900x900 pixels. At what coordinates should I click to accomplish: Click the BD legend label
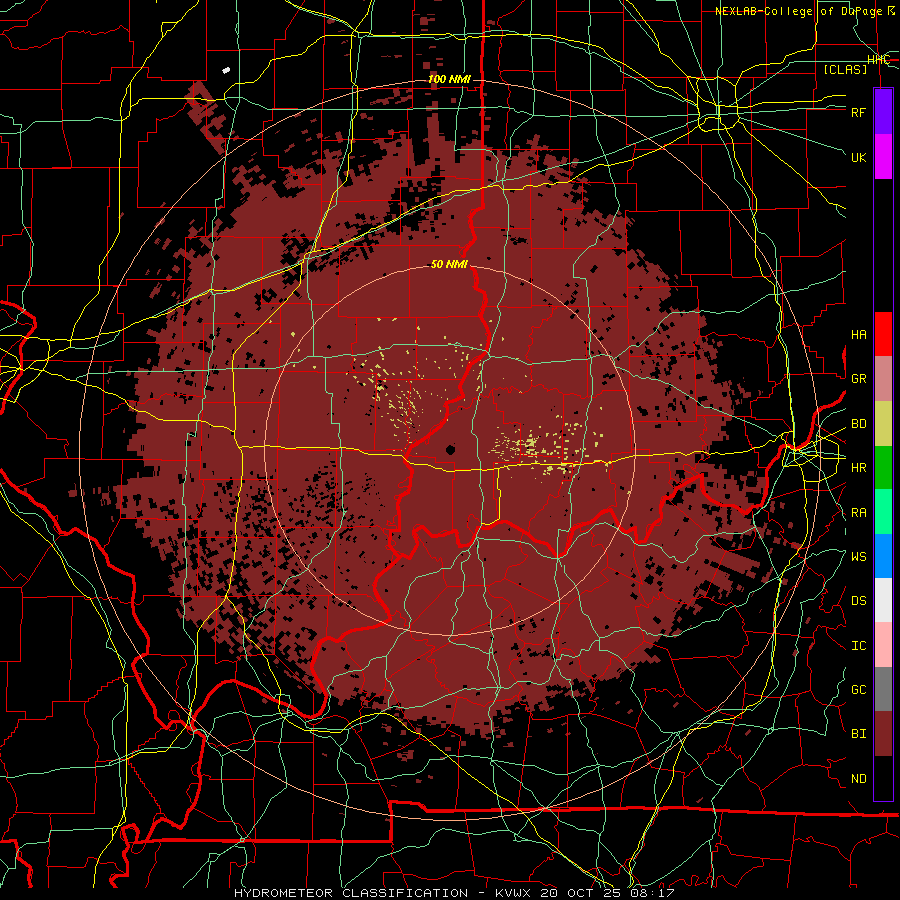(858, 424)
